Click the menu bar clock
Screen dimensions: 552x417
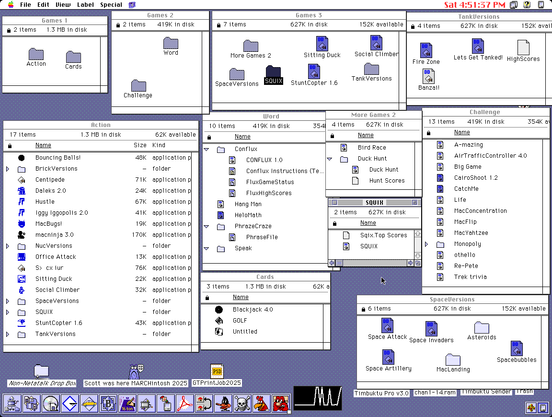click(x=475, y=5)
